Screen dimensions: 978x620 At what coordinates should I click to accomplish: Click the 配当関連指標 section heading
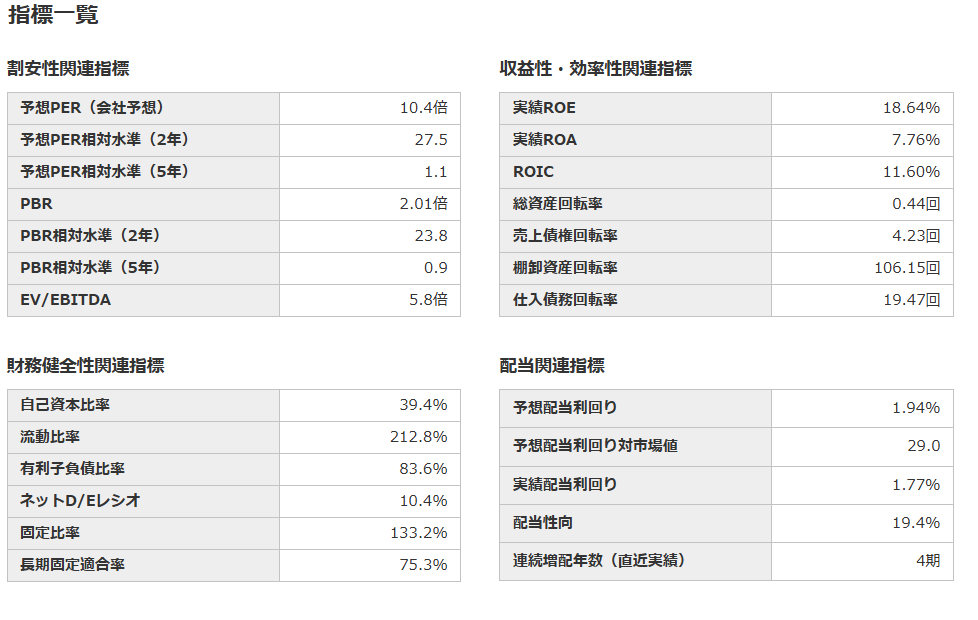point(552,366)
